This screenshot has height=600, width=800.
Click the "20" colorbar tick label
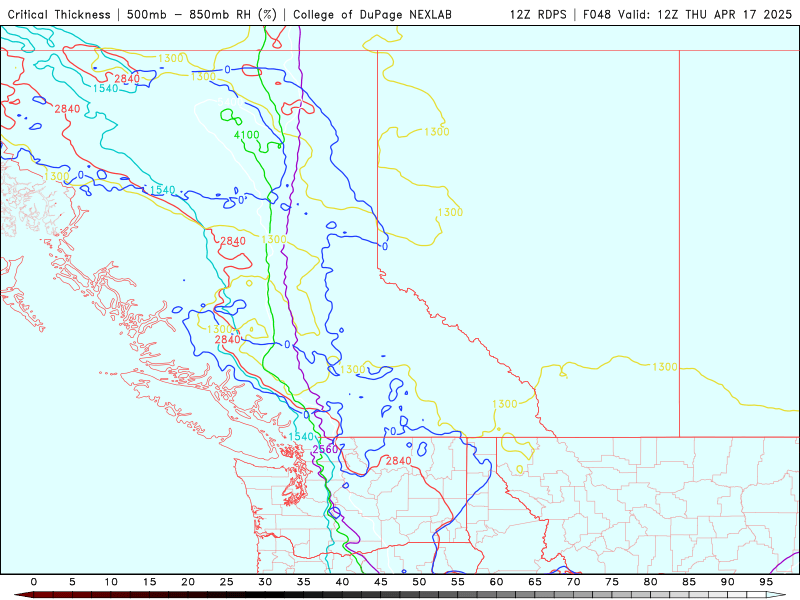click(x=188, y=582)
